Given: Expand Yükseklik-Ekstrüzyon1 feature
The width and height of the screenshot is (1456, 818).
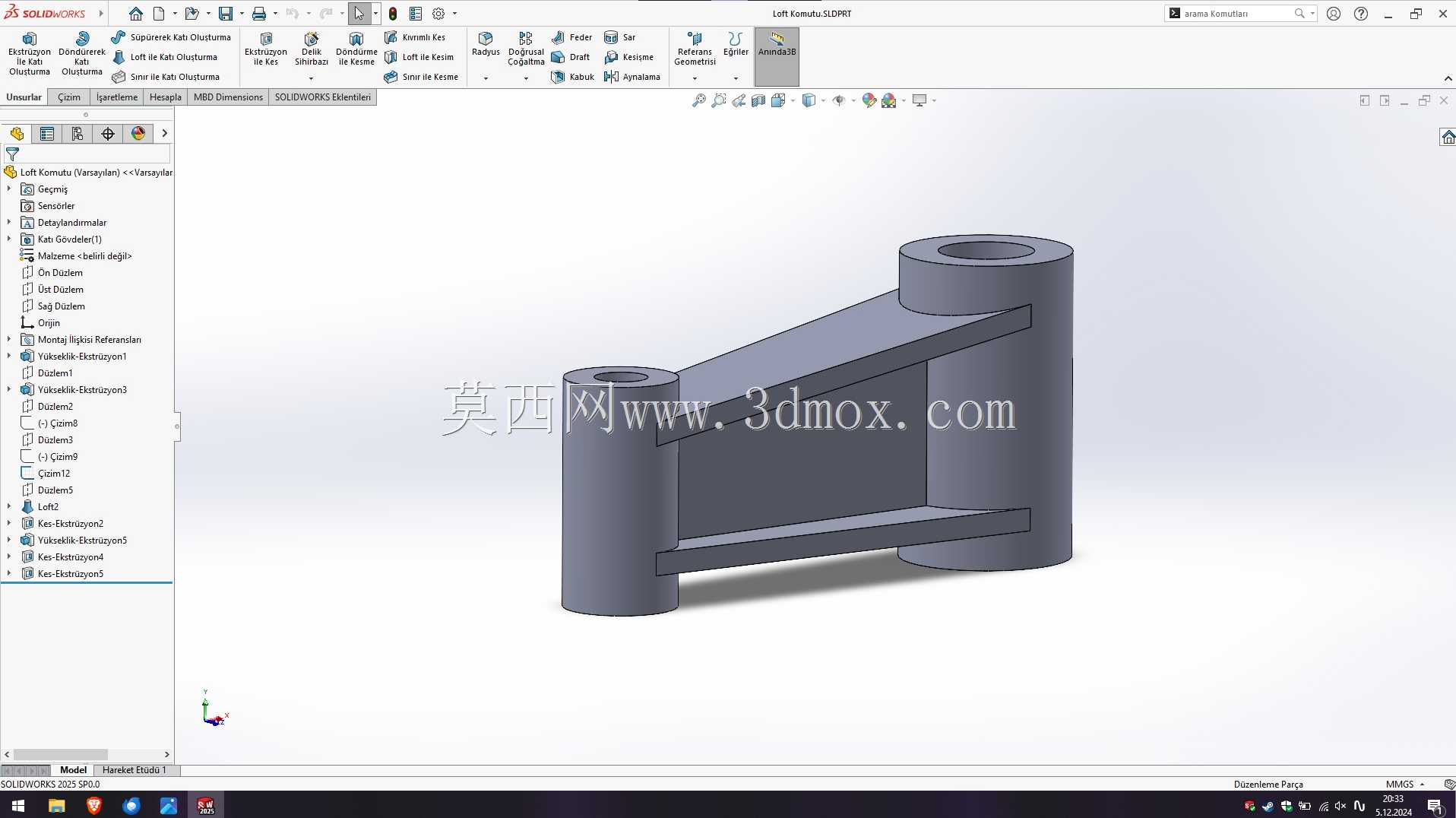Looking at the screenshot, I should pyautogui.click(x=9, y=357).
